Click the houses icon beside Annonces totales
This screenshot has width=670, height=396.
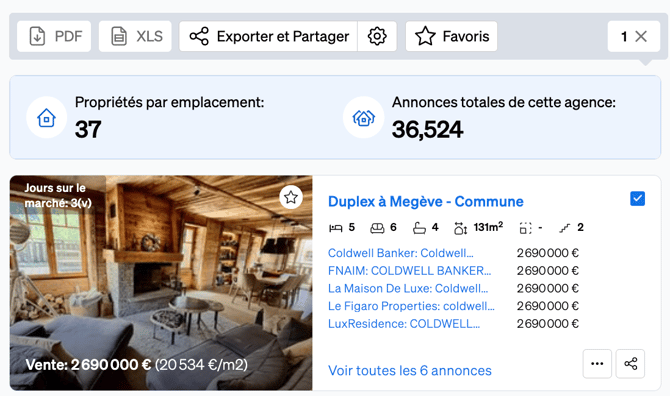pos(364,117)
